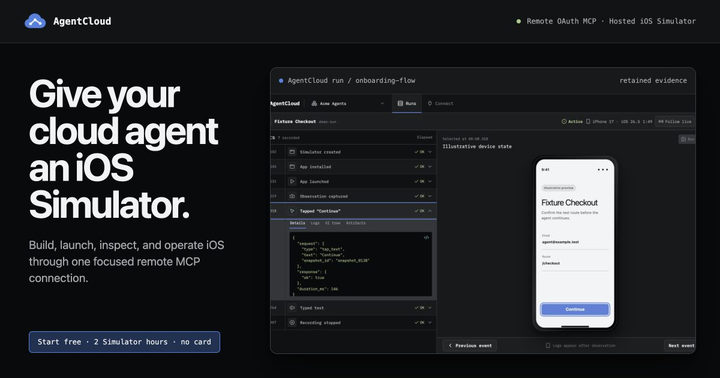
Task: Expand the Simulator created event row
Action: pos(430,152)
